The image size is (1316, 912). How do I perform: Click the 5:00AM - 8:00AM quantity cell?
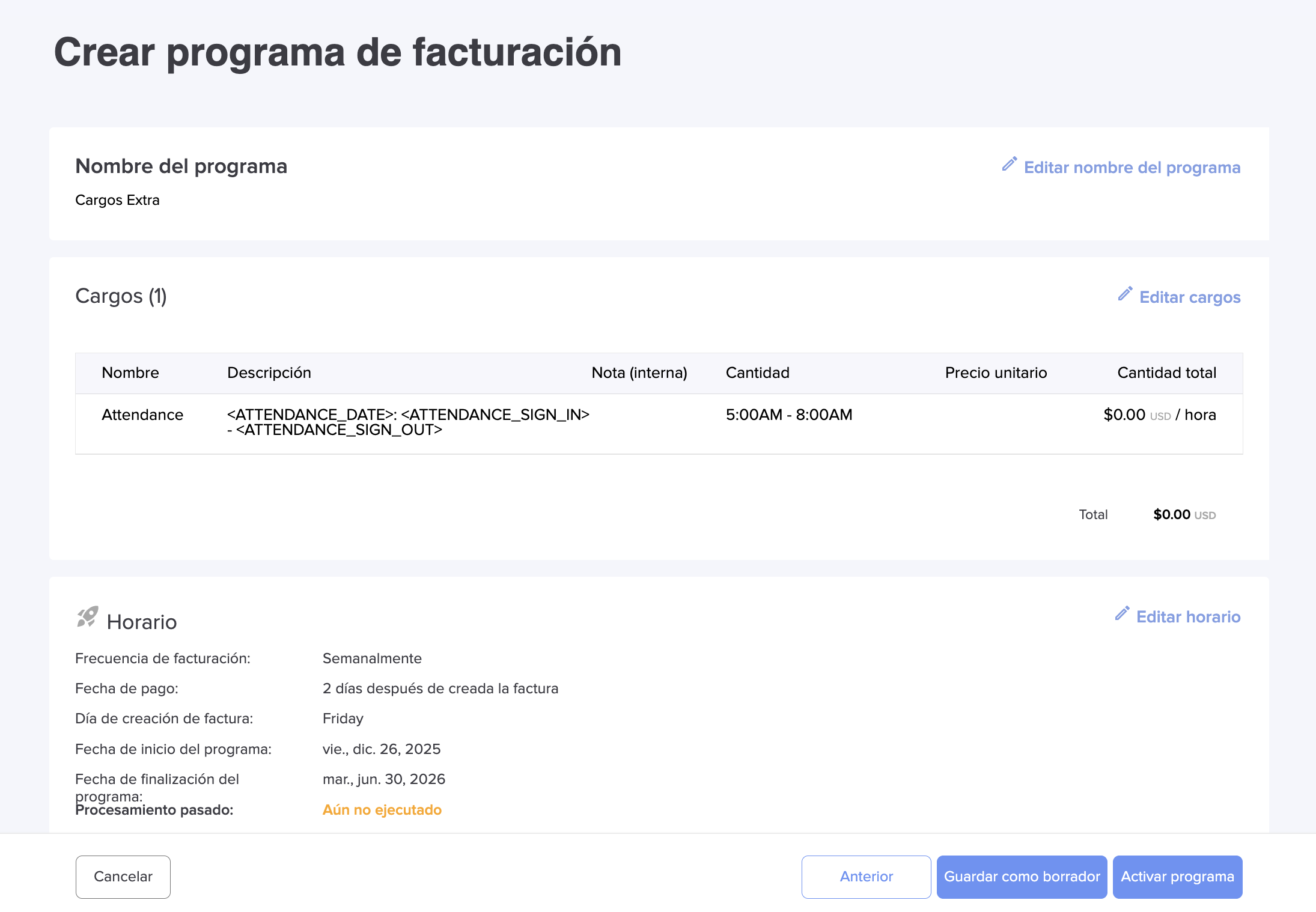pyautogui.click(x=789, y=415)
